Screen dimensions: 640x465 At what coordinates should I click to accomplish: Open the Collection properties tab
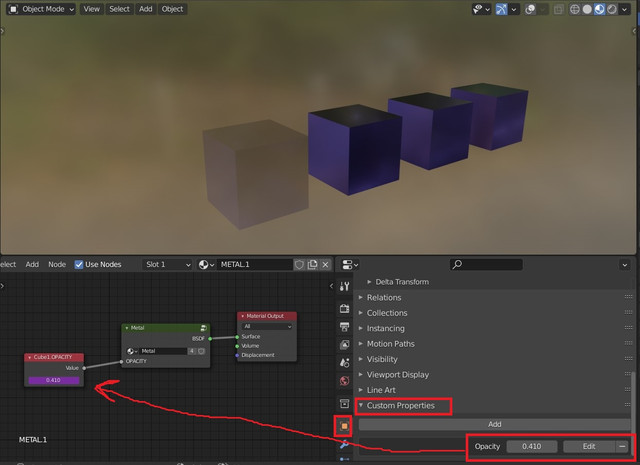click(344, 404)
